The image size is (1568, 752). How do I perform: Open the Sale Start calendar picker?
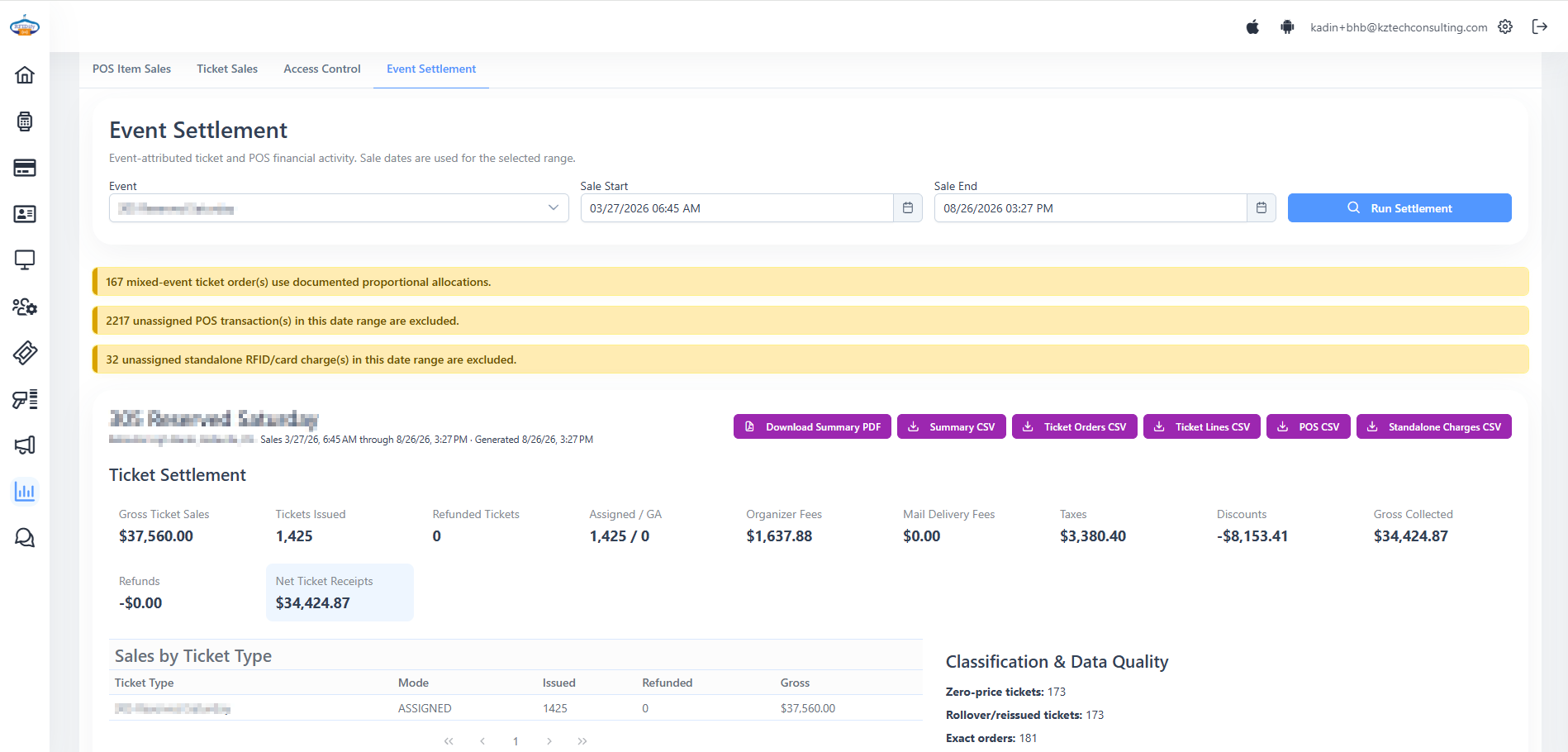coord(907,208)
